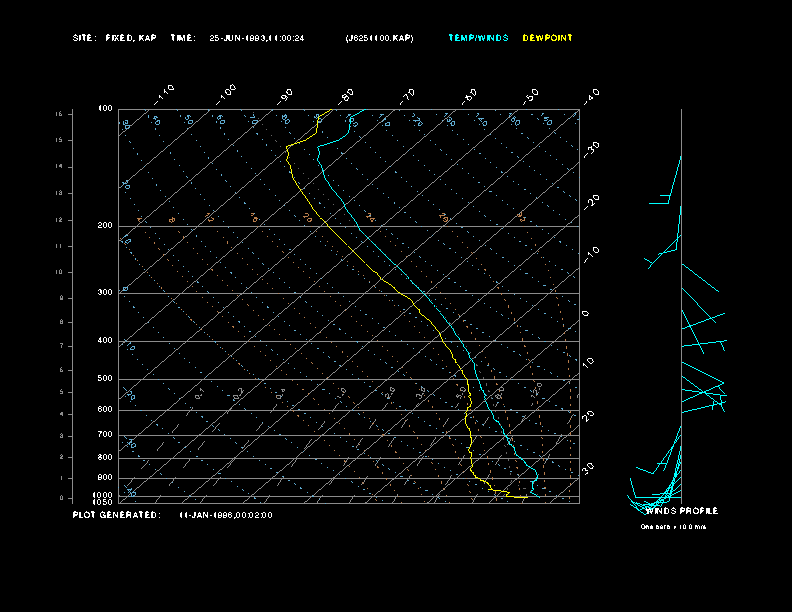Select the sounding date 25-JUN-1993,11:00:24
This screenshot has width=792, height=612.
[257, 38]
